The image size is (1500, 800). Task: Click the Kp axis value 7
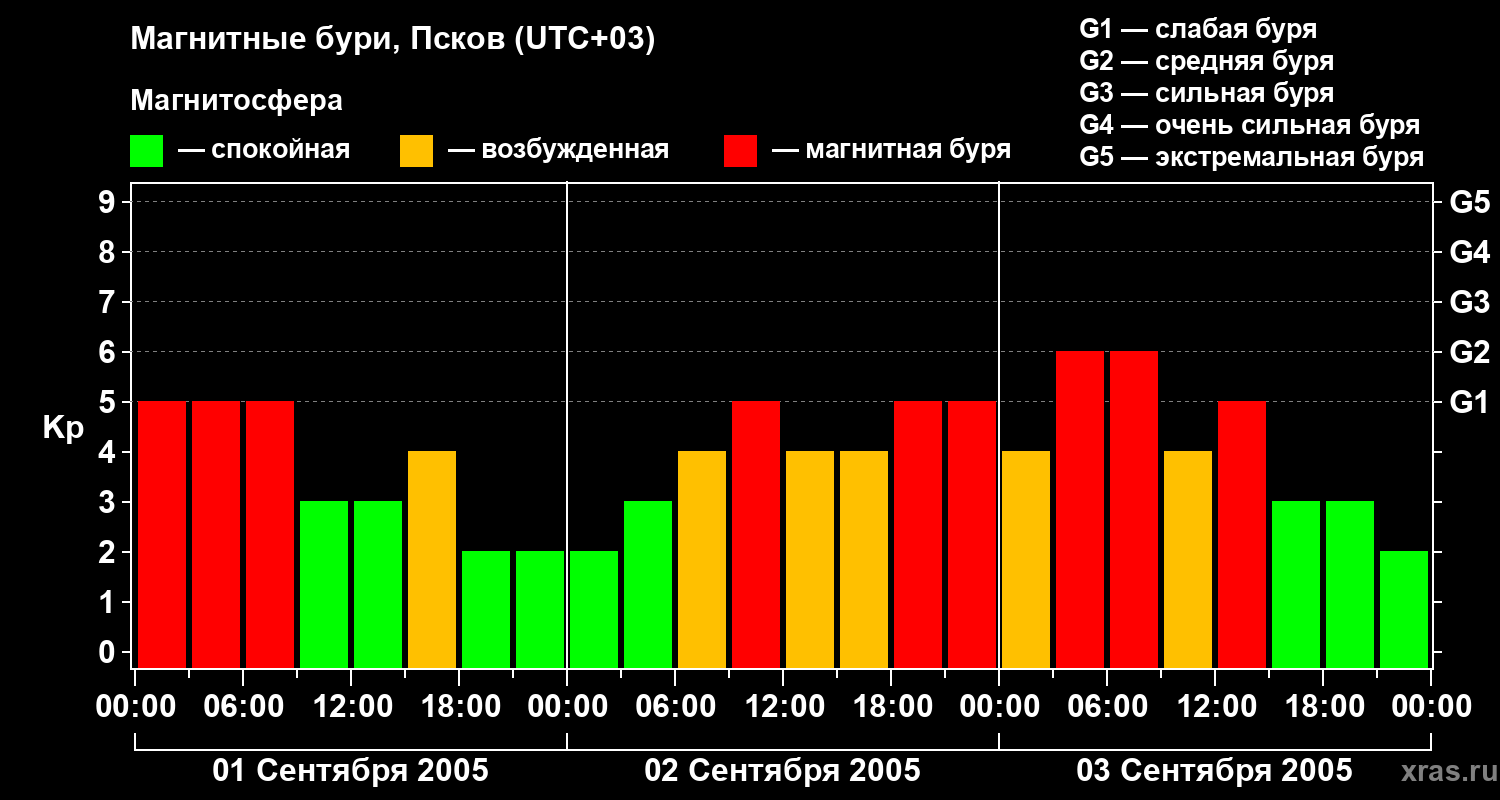click(x=109, y=302)
